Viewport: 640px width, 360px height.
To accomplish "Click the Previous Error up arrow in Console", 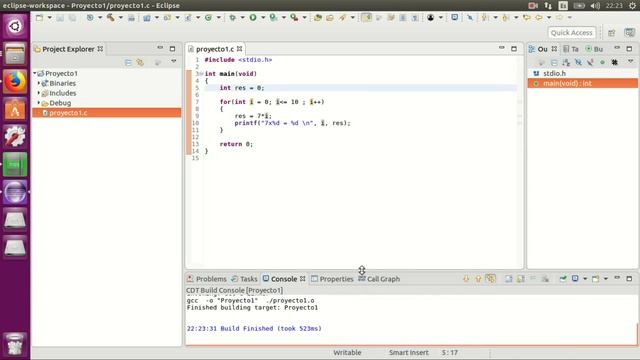I will click(x=478, y=279).
